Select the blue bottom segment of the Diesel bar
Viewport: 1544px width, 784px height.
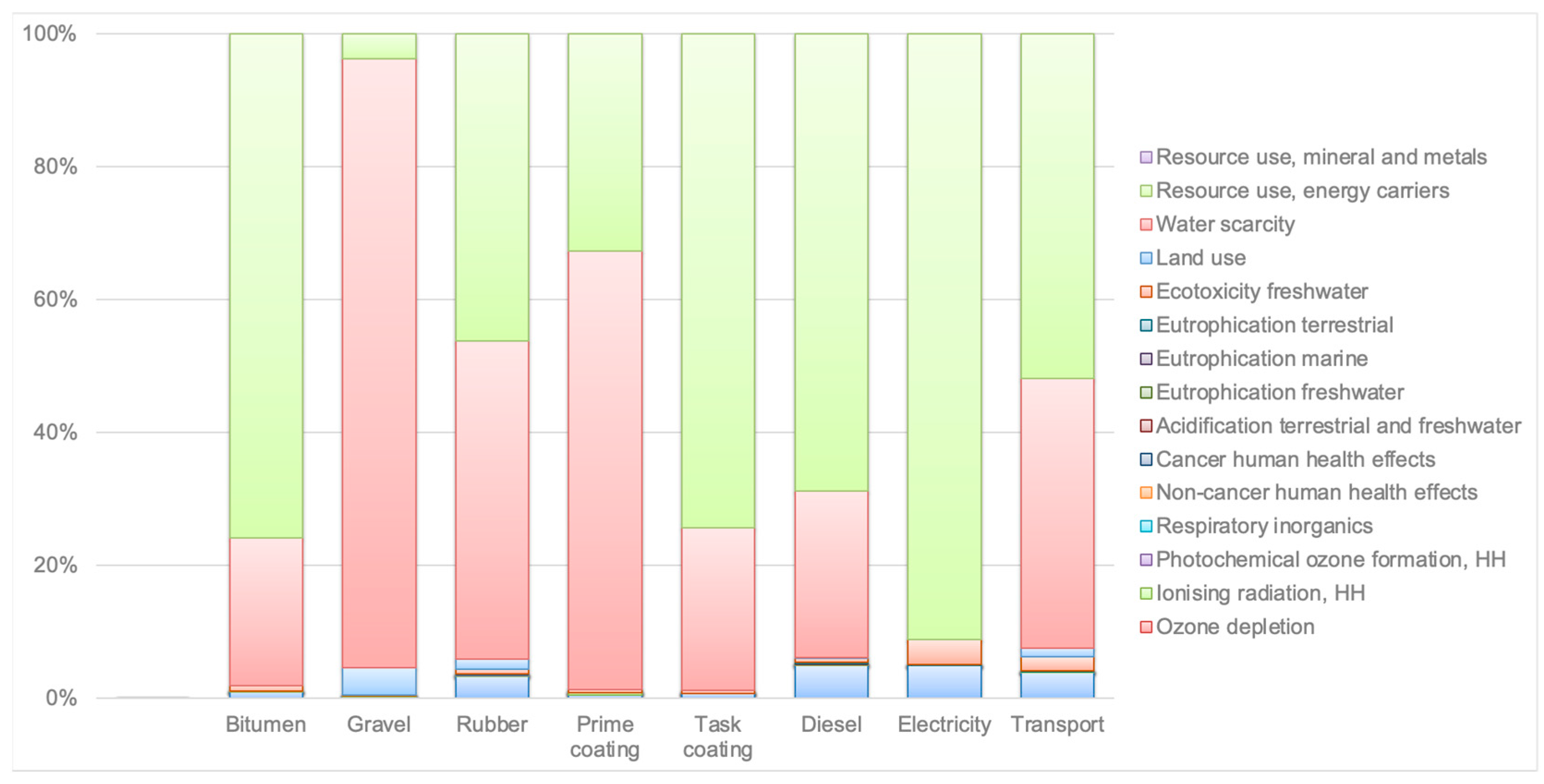[831, 681]
